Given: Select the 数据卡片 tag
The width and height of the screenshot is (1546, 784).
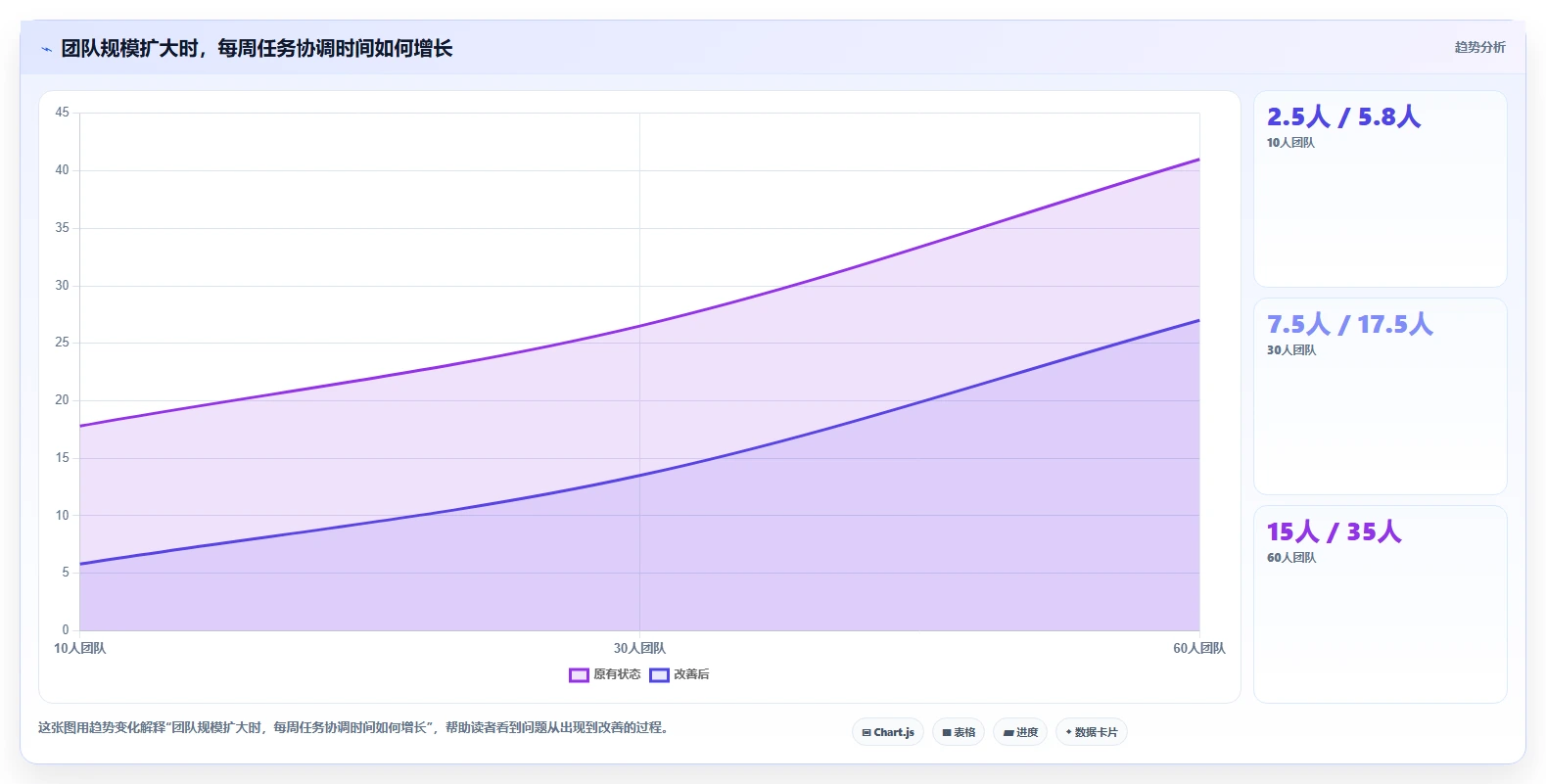Looking at the screenshot, I should tap(1092, 732).
